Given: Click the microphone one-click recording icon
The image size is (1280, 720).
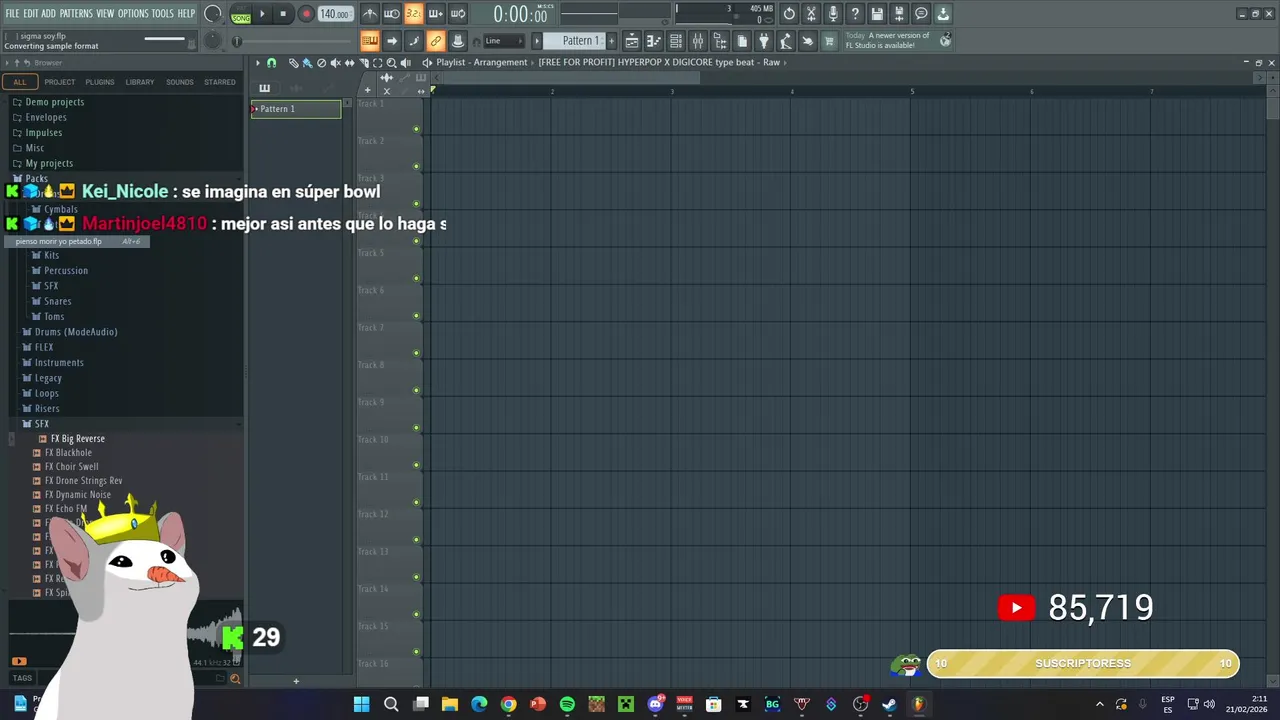Looking at the screenshot, I should (833, 14).
